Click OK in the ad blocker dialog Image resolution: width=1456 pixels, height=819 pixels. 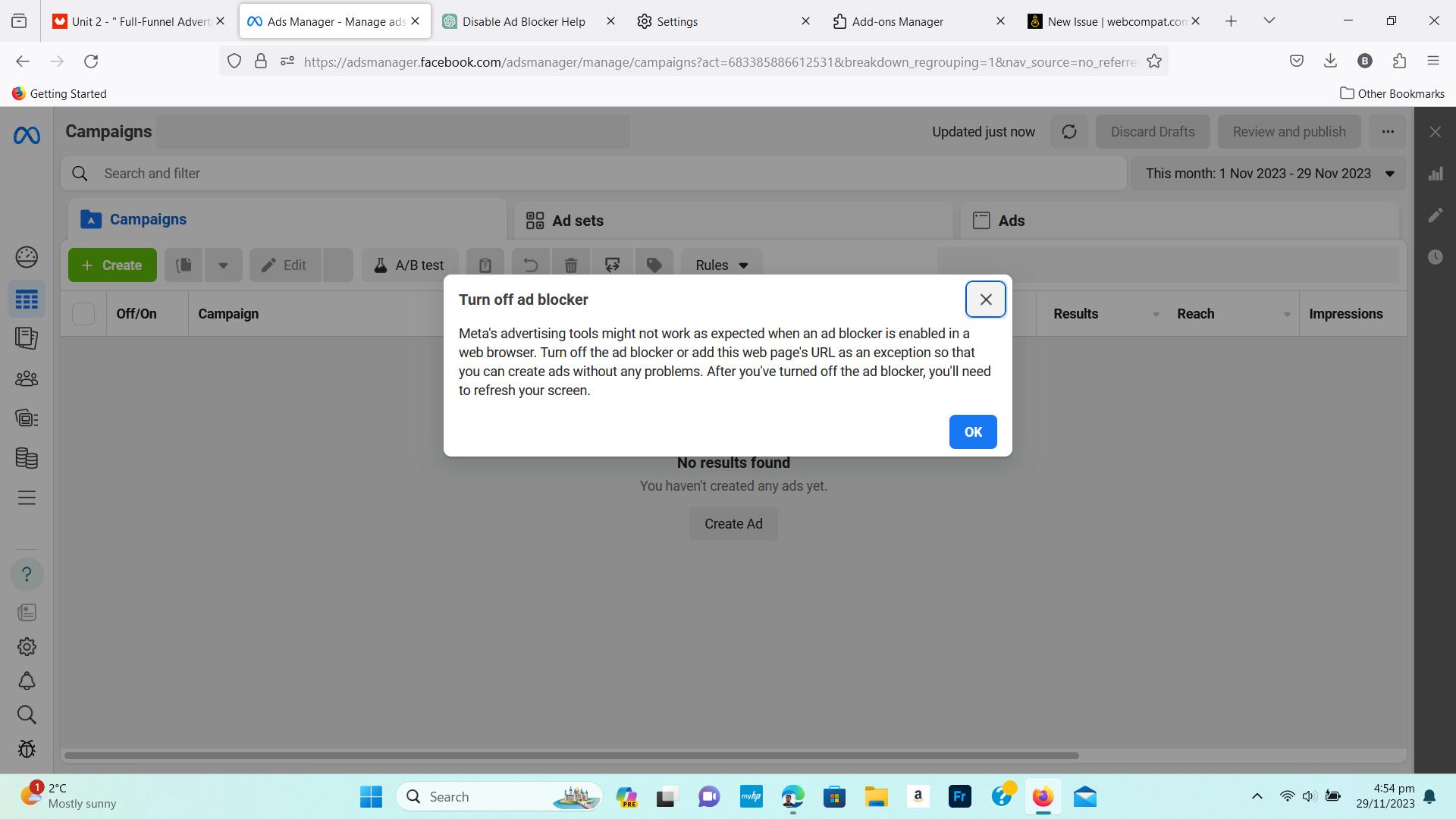click(973, 431)
